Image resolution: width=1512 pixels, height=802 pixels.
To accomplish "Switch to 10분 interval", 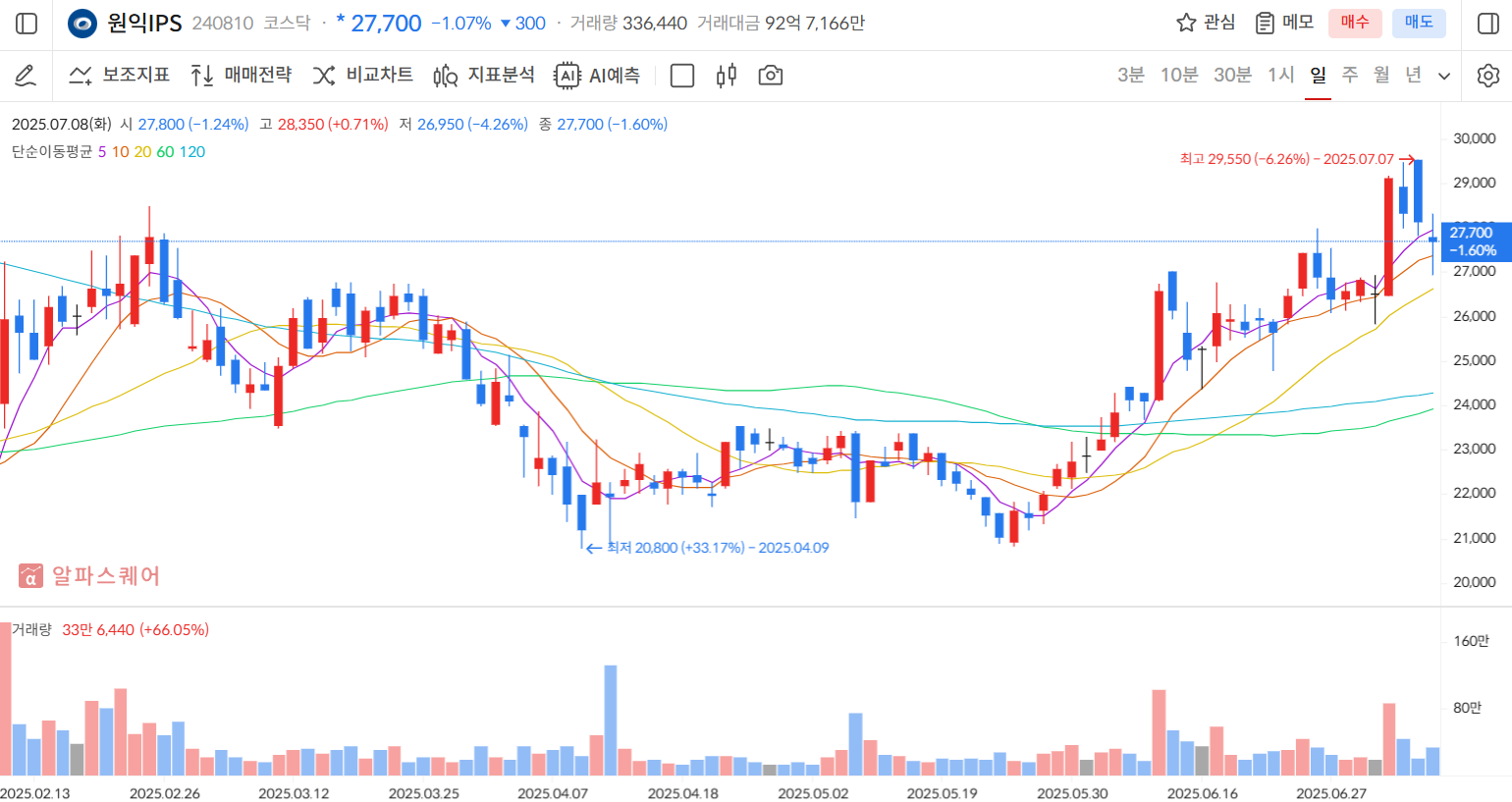I will [1179, 76].
